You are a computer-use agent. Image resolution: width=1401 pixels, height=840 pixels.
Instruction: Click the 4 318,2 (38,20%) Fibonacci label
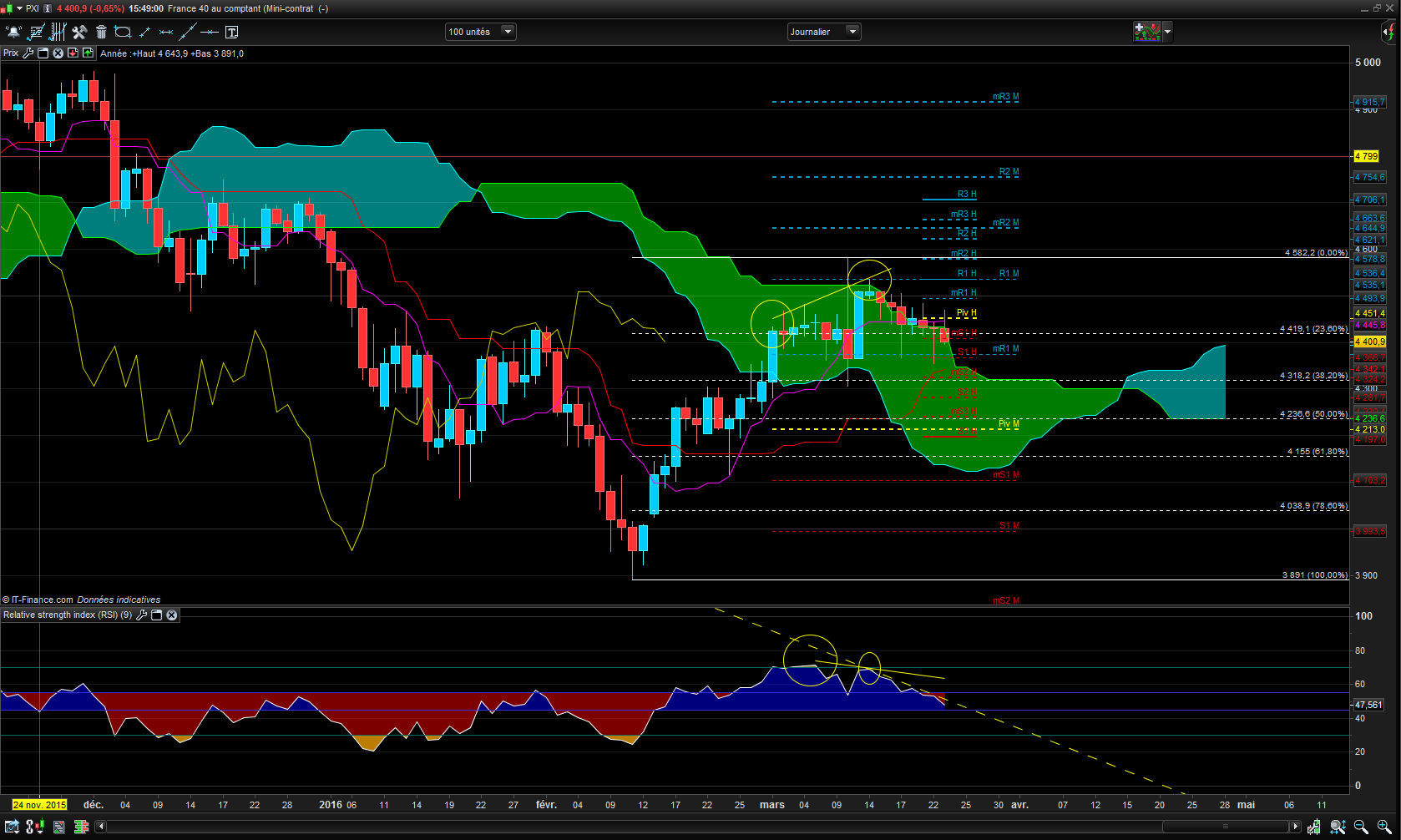point(1313,376)
